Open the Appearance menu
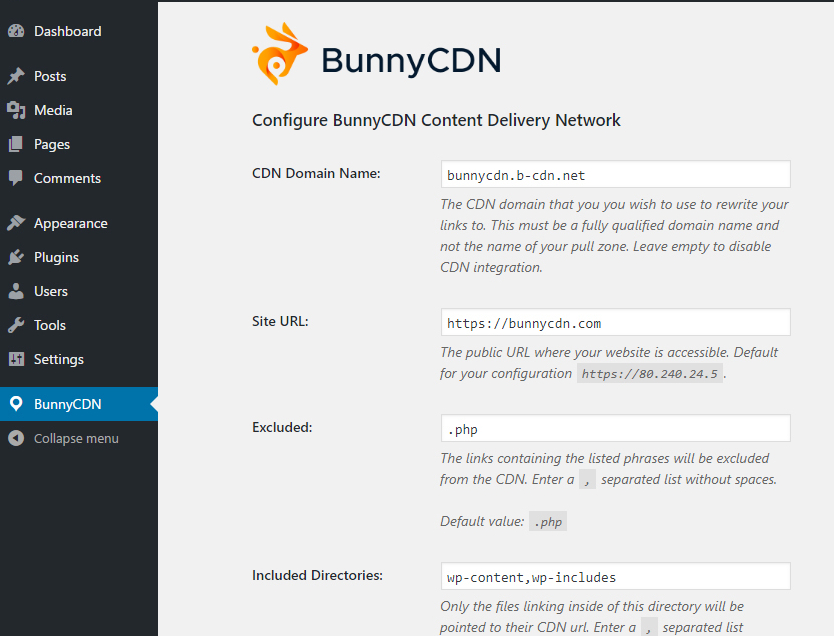Image resolution: width=834 pixels, height=636 pixels. 79,223
